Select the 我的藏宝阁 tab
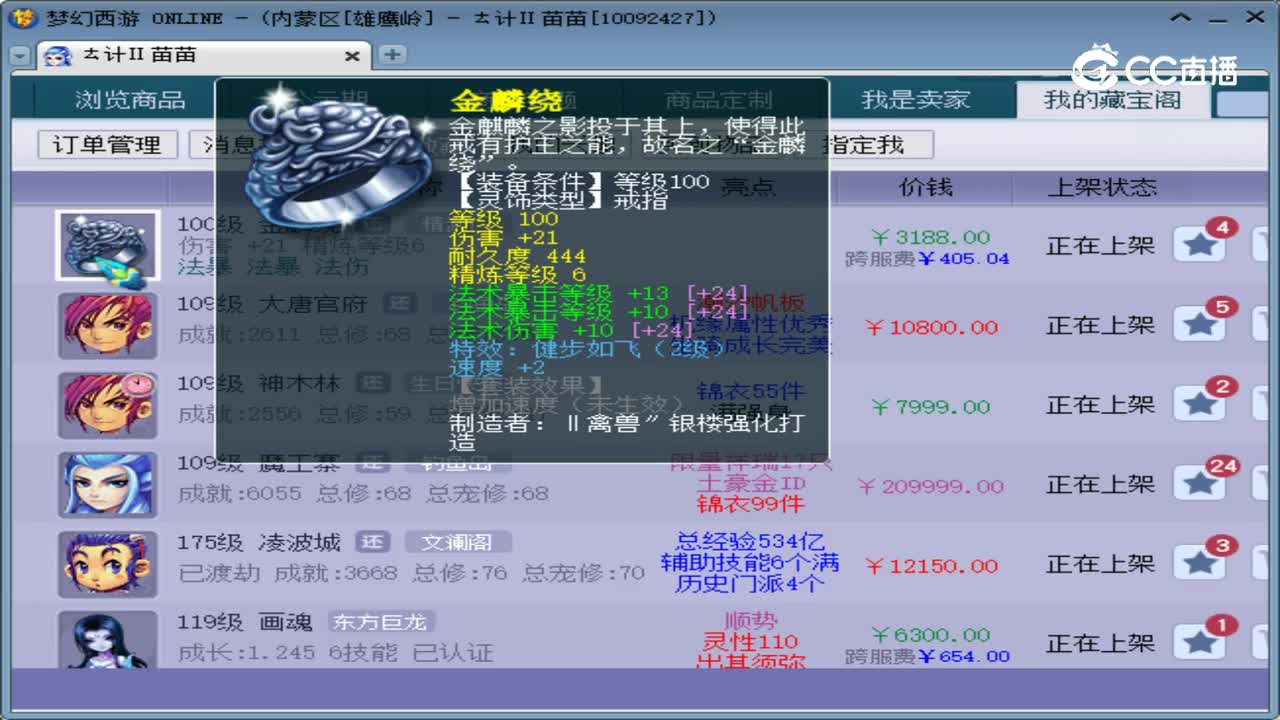The image size is (1280, 720). [x=1112, y=100]
